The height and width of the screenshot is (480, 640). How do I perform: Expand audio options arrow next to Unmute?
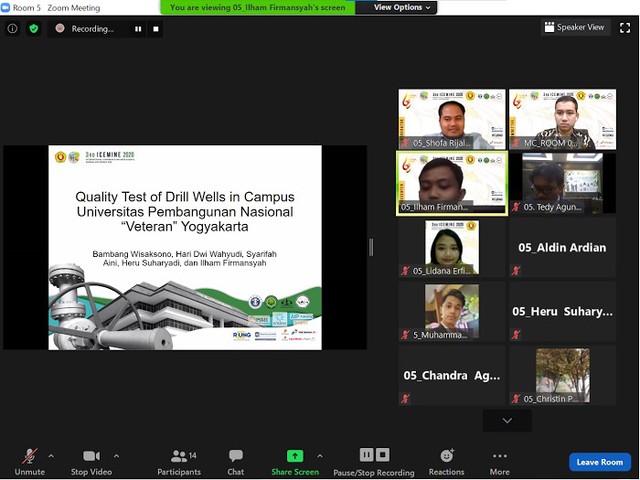coord(51,456)
